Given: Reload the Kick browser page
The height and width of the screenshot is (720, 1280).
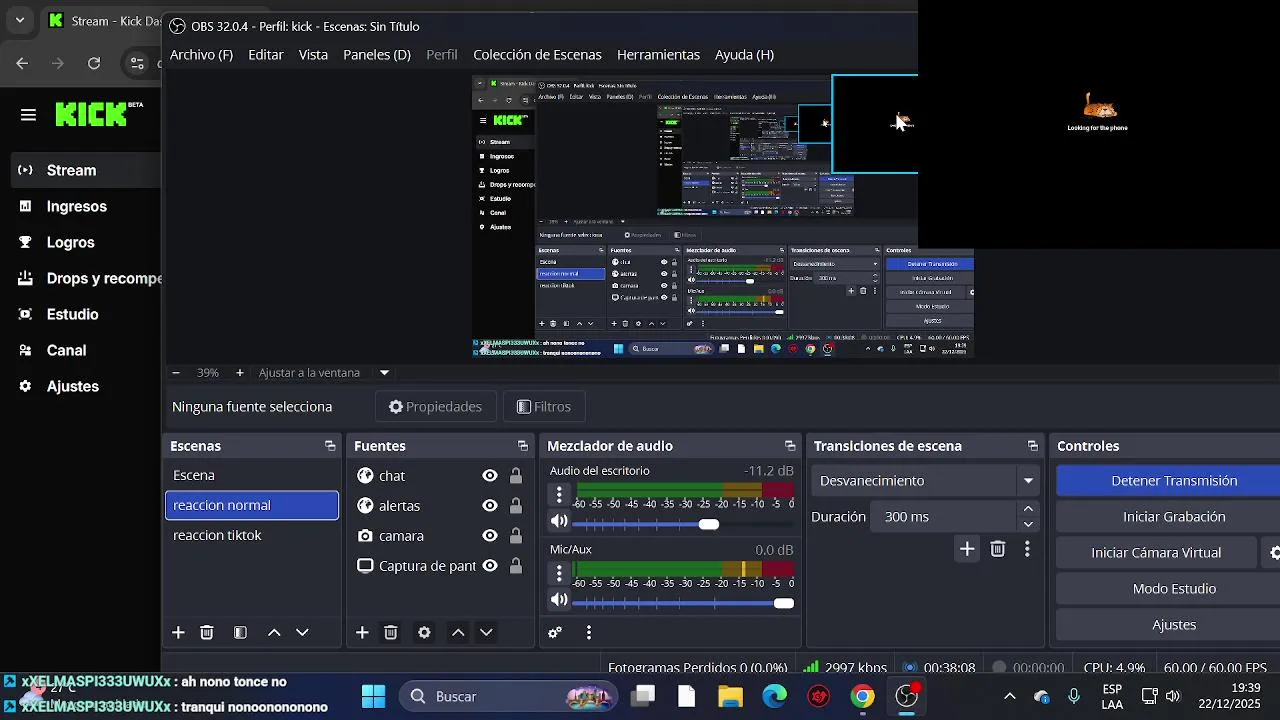Looking at the screenshot, I should 94,63.
